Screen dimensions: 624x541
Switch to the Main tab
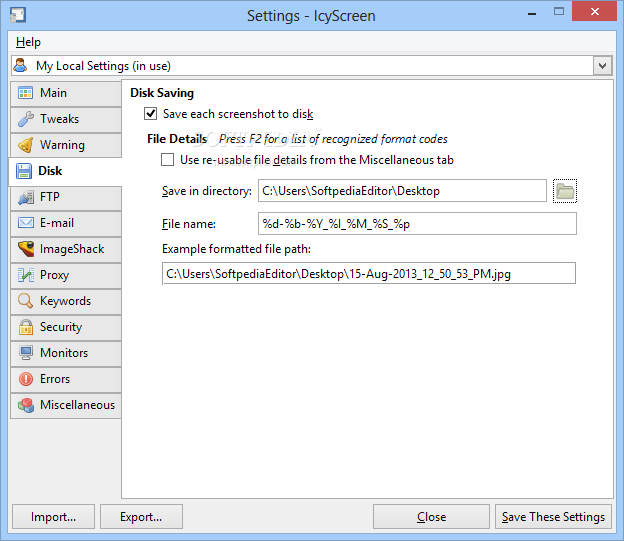(66, 93)
